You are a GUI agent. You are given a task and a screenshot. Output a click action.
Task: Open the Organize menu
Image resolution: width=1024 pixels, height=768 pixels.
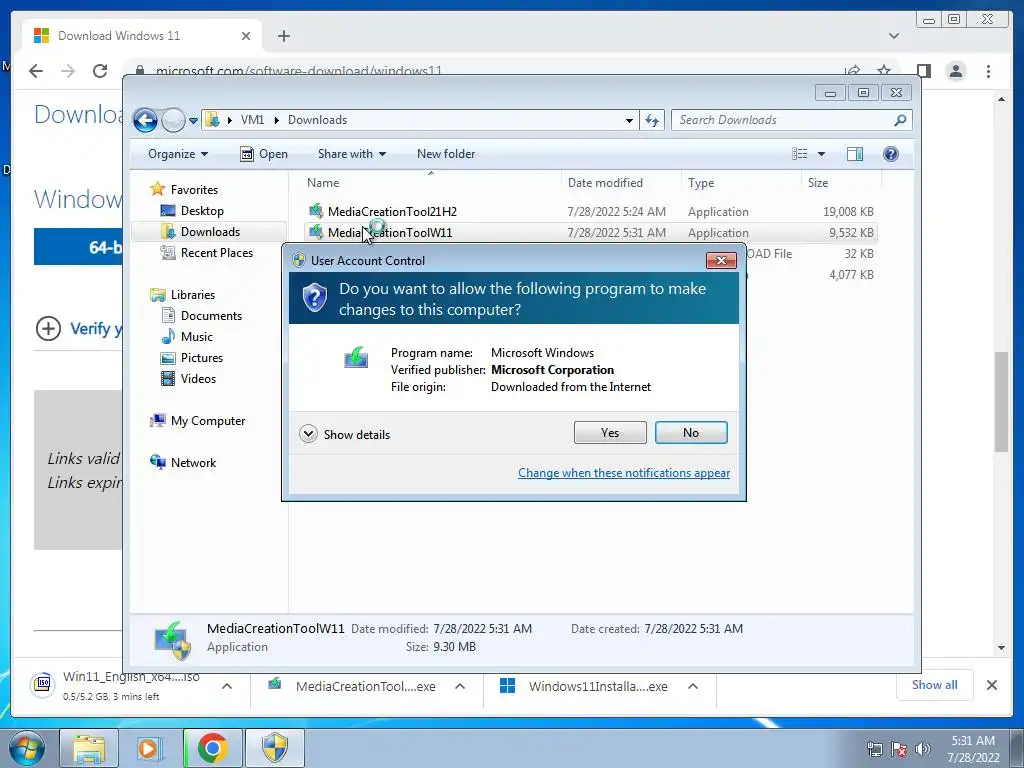pyautogui.click(x=178, y=154)
